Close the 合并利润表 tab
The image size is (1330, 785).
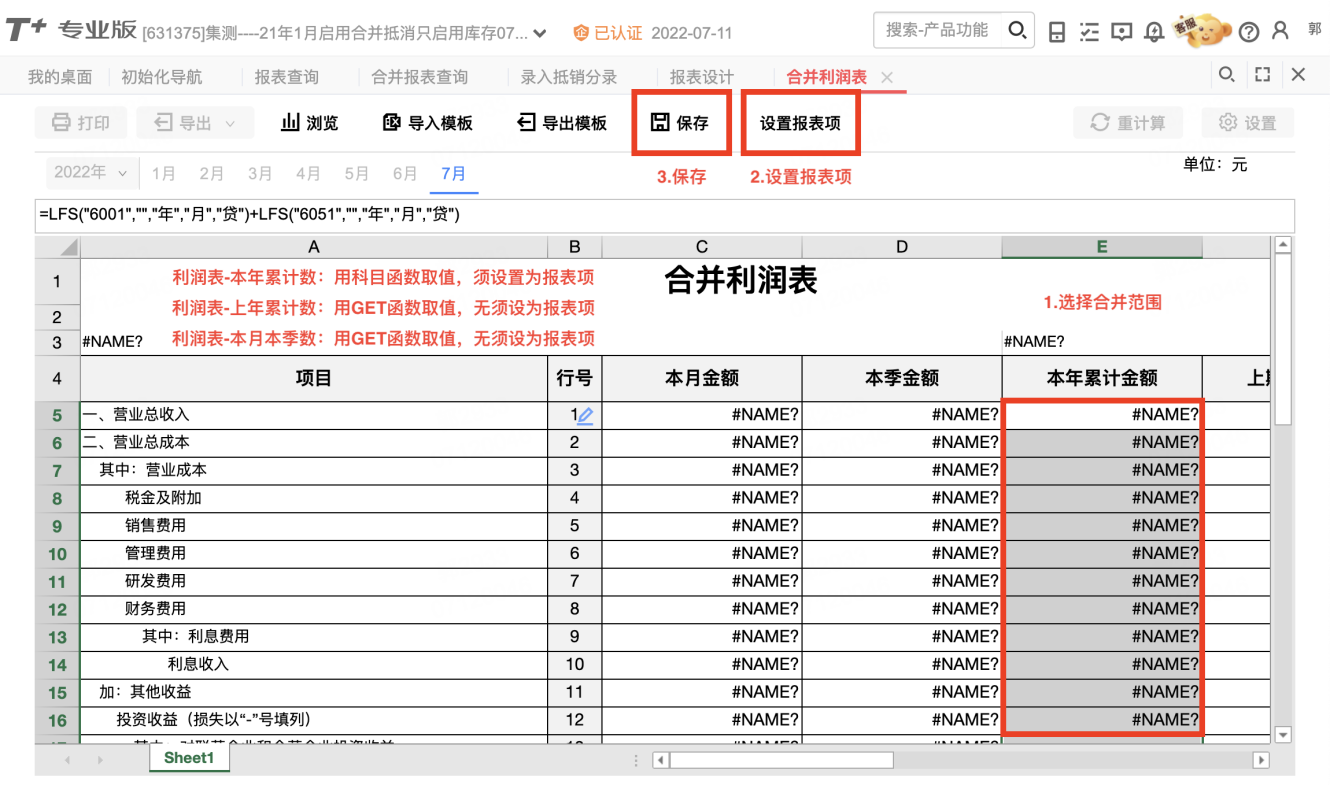[887, 77]
